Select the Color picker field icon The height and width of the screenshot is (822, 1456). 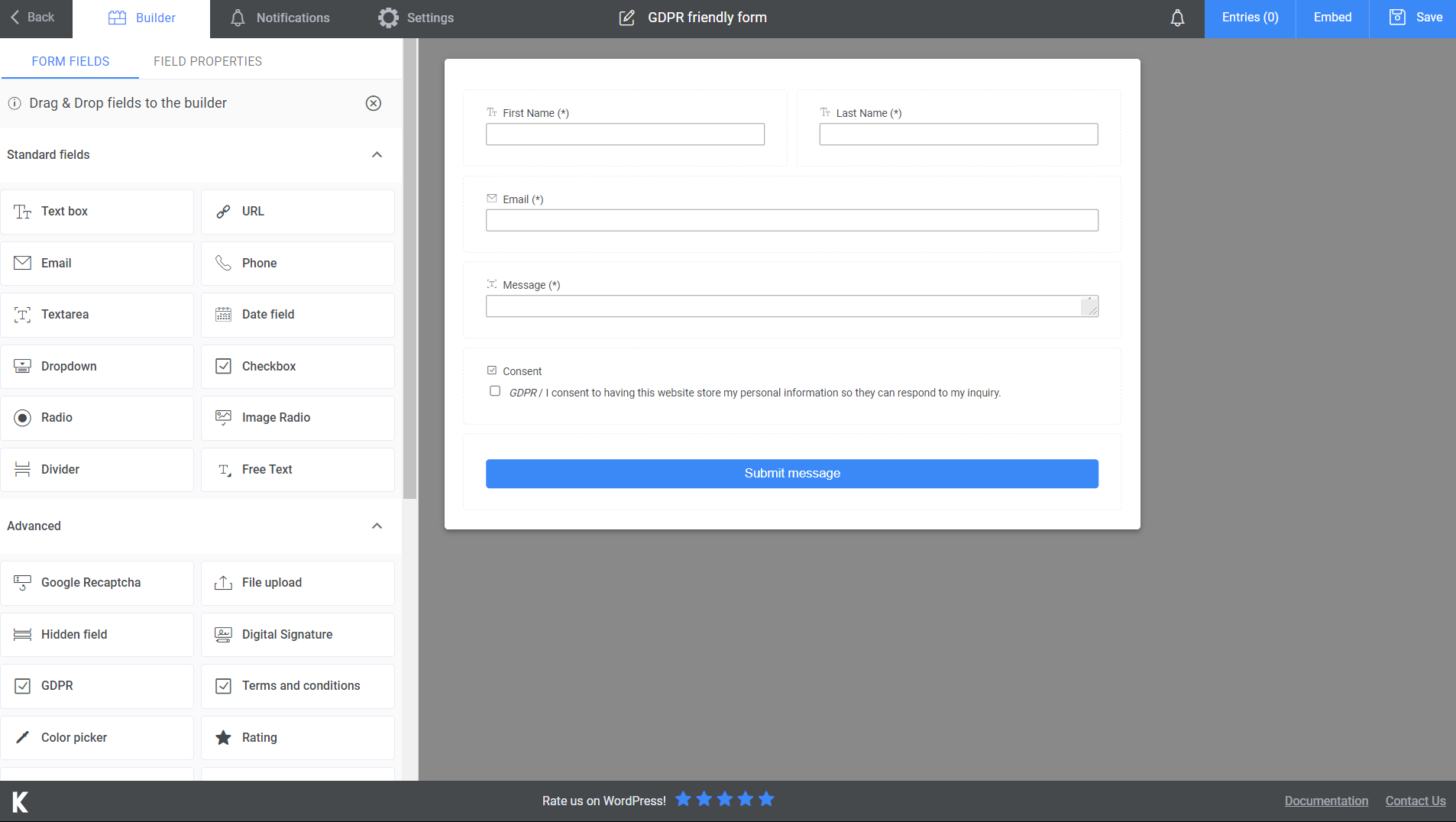(23, 737)
